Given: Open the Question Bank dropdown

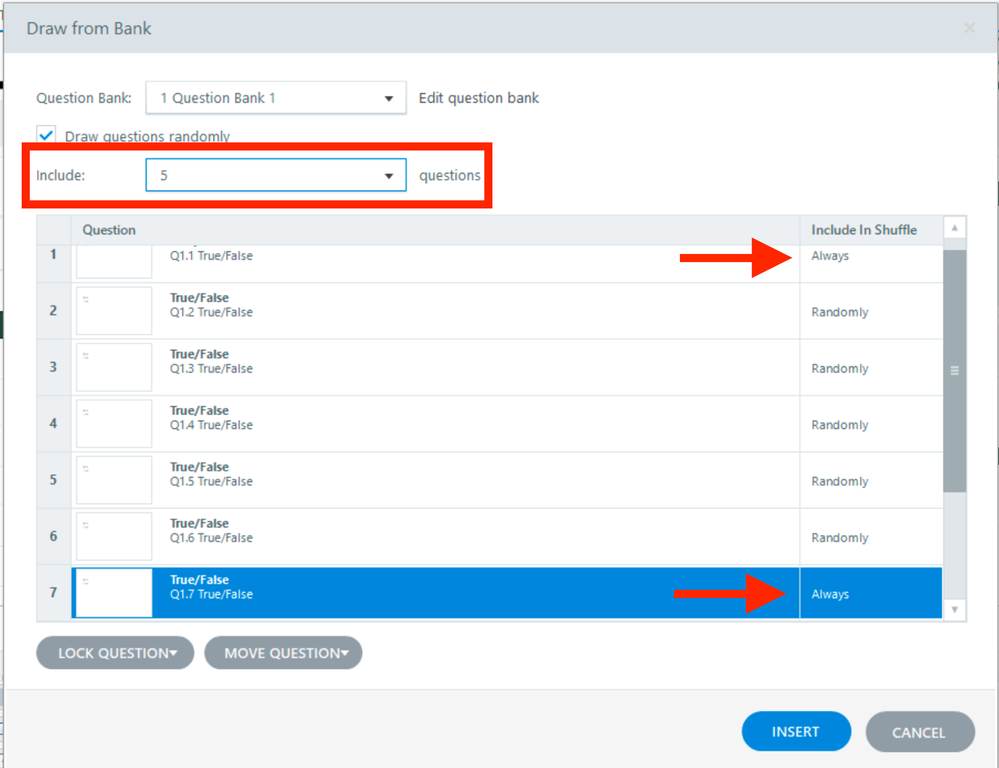Looking at the screenshot, I should pyautogui.click(x=276, y=98).
